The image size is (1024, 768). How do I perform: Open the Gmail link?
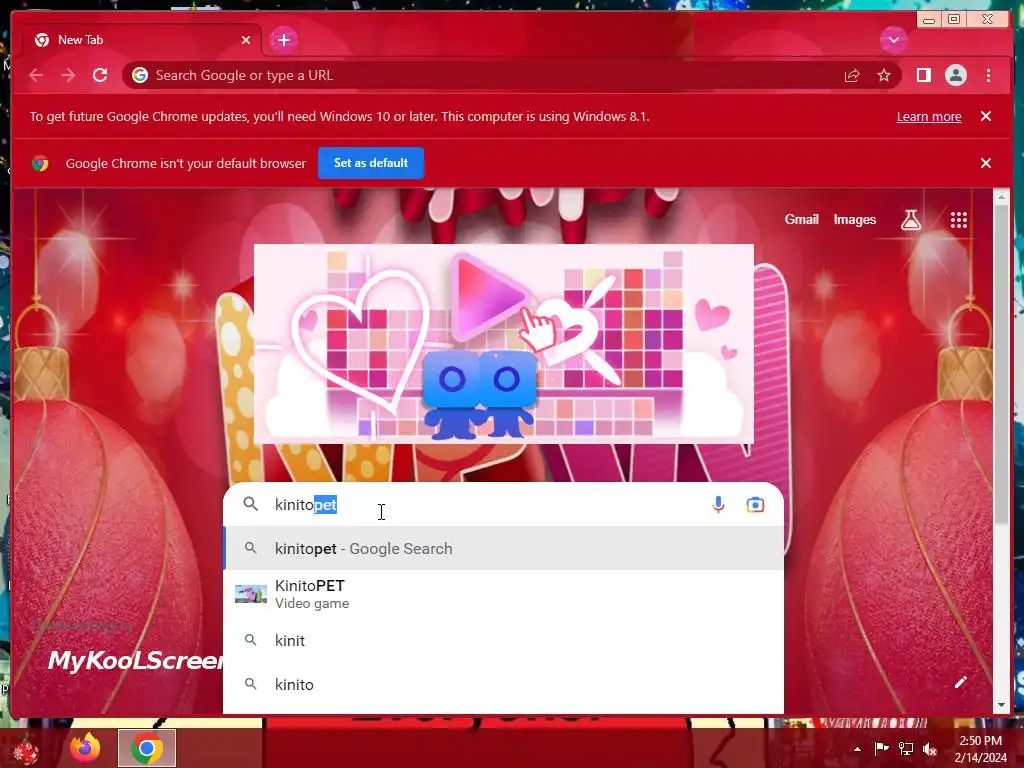tap(801, 220)
